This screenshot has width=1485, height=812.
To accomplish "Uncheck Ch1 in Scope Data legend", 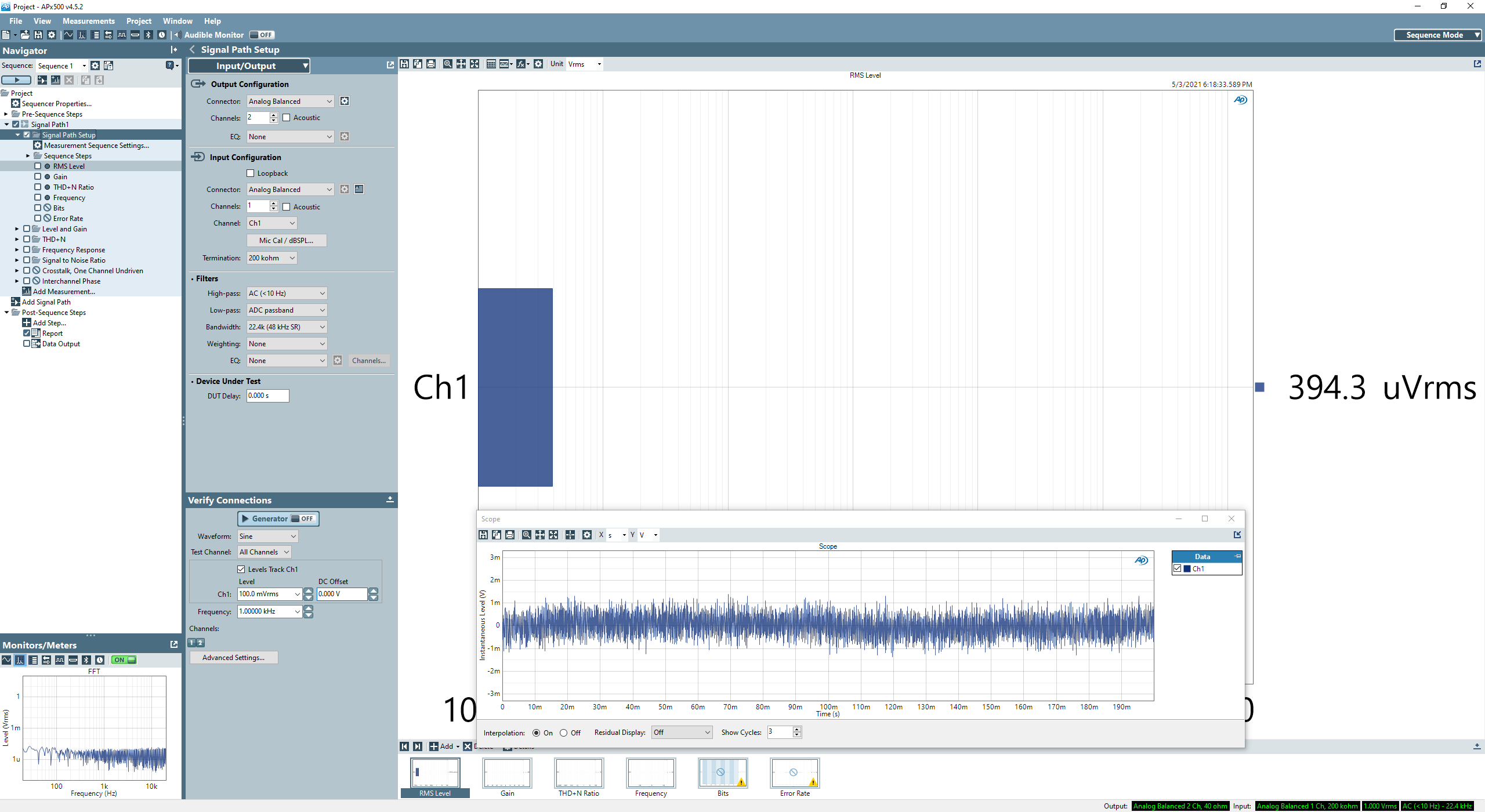I will click(x=1178, y=569).
